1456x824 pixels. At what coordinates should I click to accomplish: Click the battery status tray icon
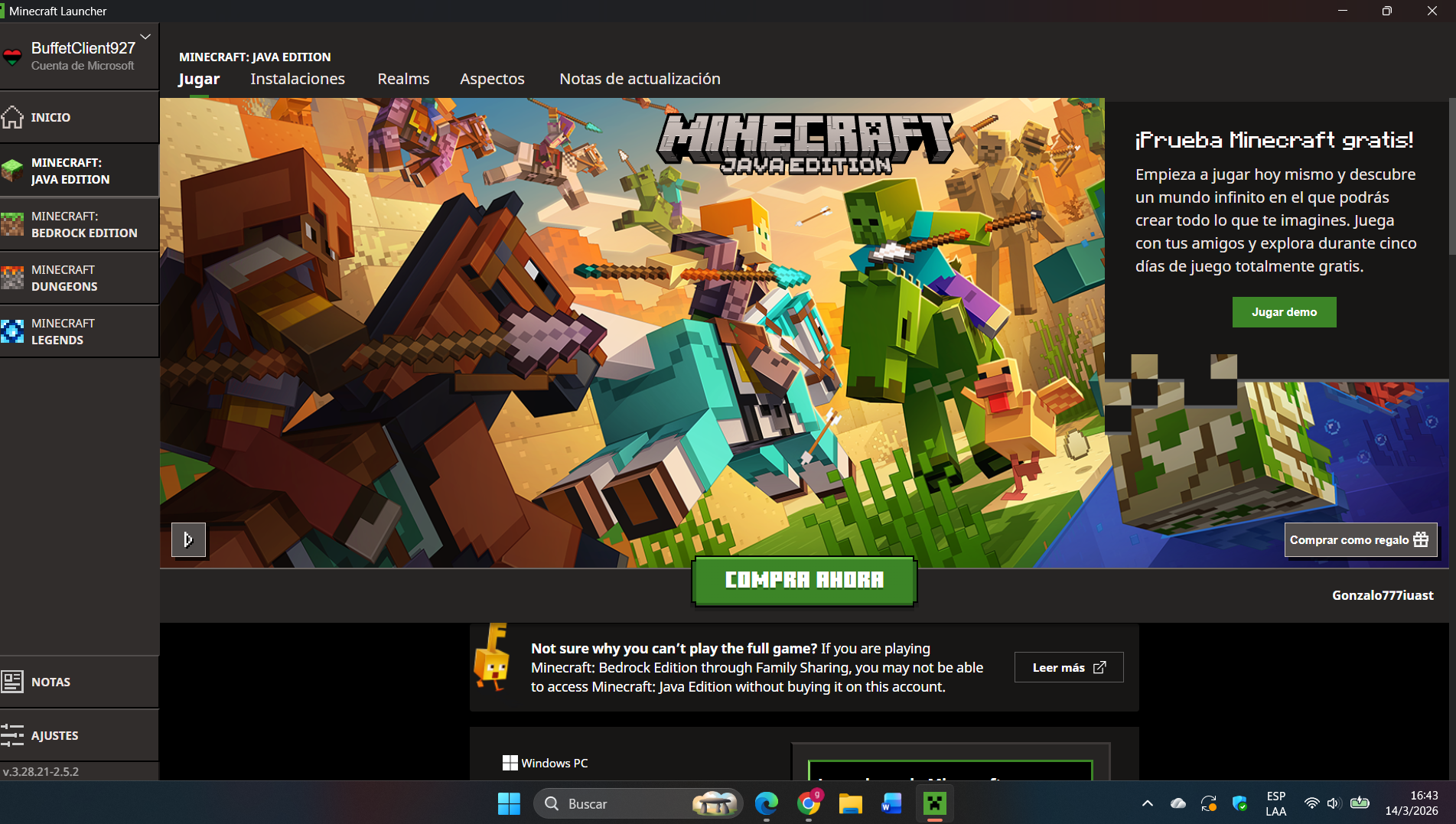point(1360,803)
